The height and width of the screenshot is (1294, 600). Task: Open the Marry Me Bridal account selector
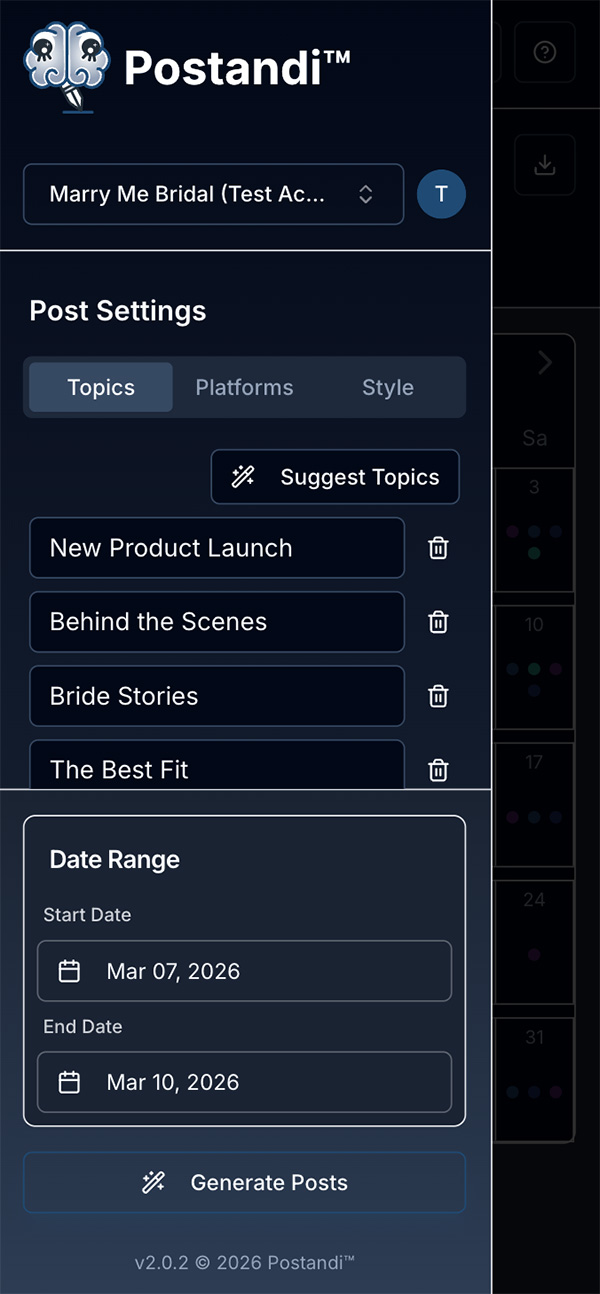pyautogui.click(x=213, y=194)
